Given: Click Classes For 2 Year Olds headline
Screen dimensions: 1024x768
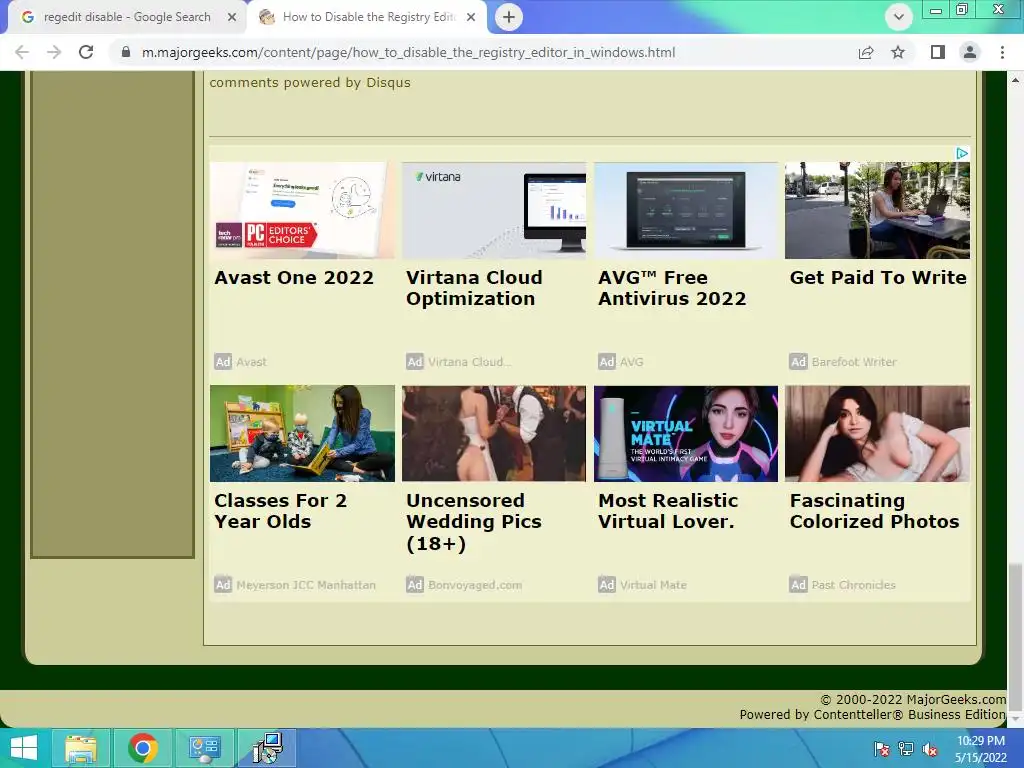Looking at the screenshot, I should pyautogui.click(x=280, y=511).
